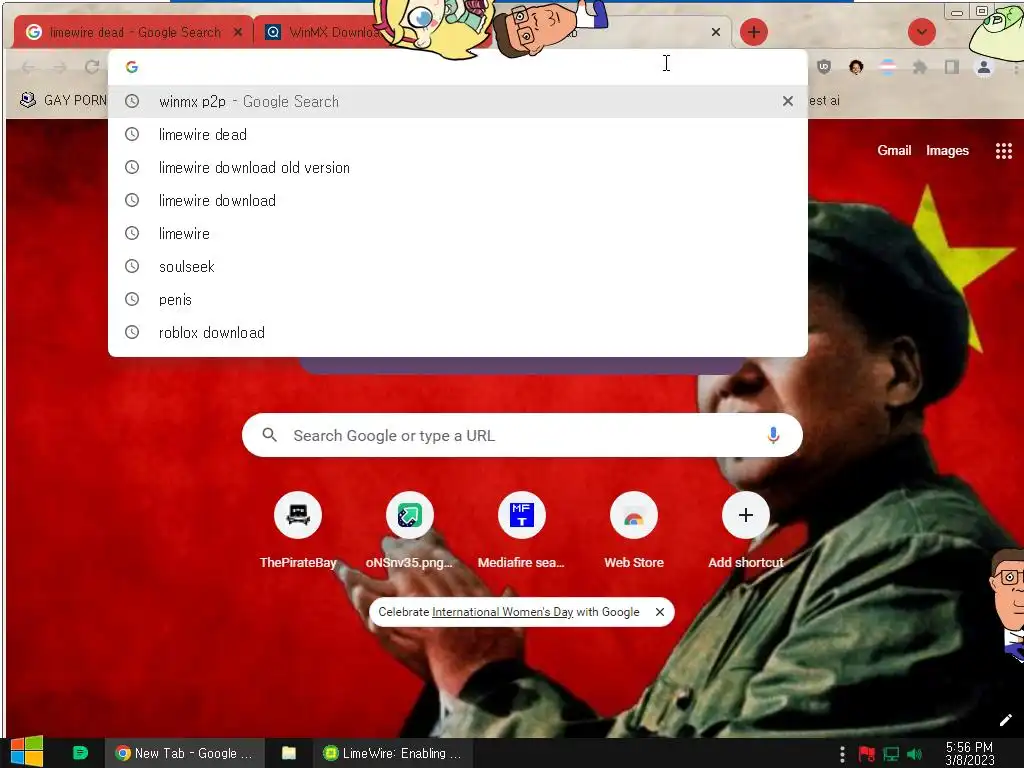Close the limewire dead tab
Image resolution: width=1024 pixels, height=768 pixels.
click(238, 32)
